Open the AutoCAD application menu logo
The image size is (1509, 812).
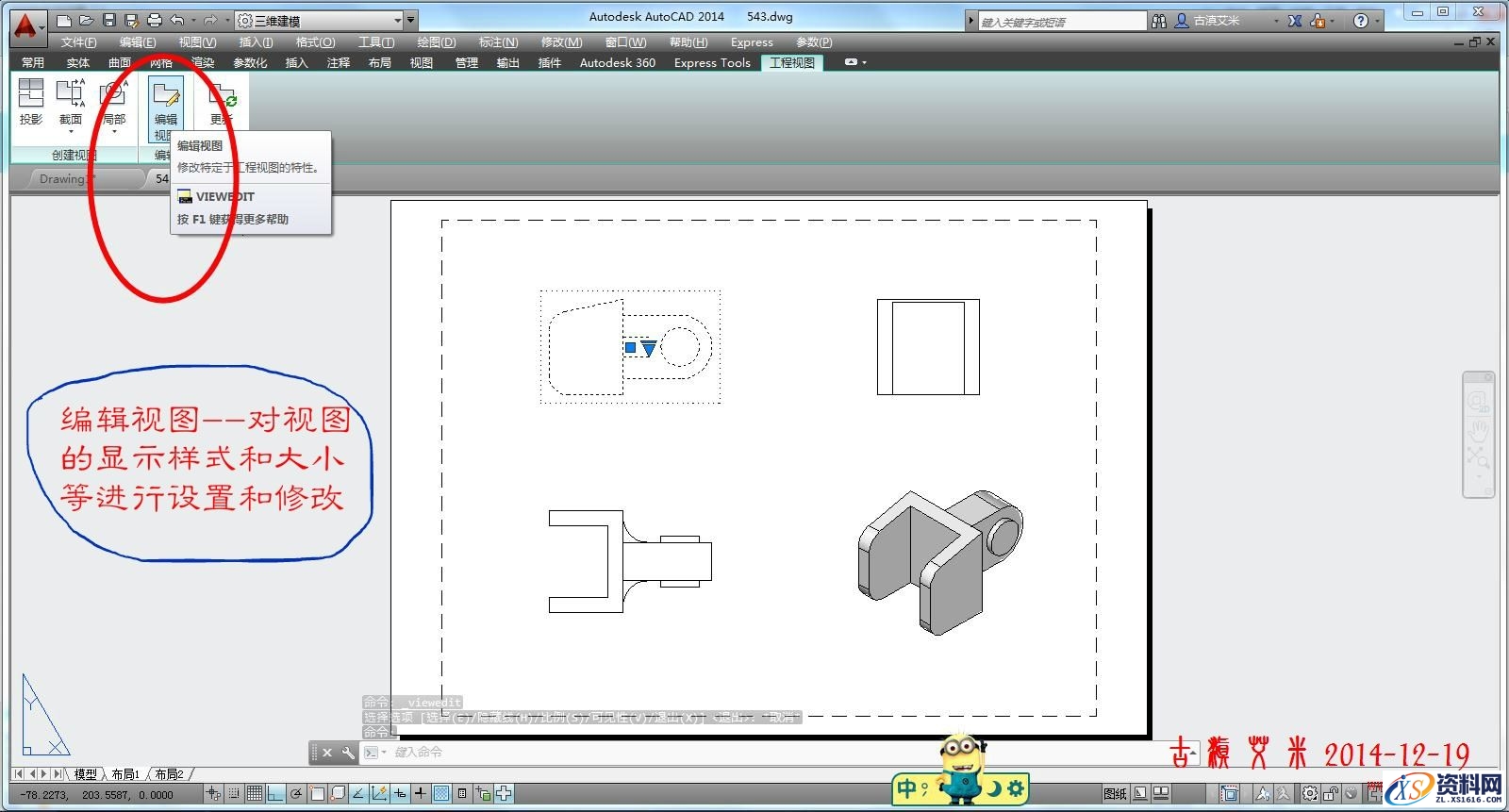[x=26, y=25]
